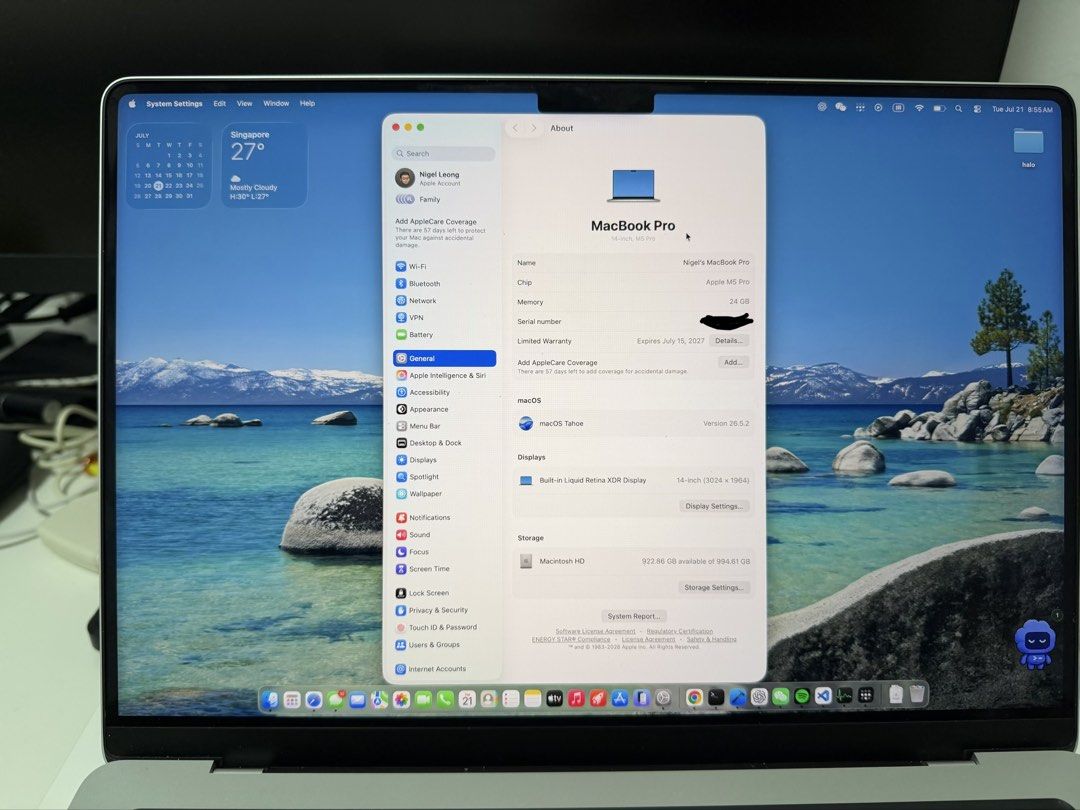Launch Spotify from the Dock
1080x810 pixels.
802,697
